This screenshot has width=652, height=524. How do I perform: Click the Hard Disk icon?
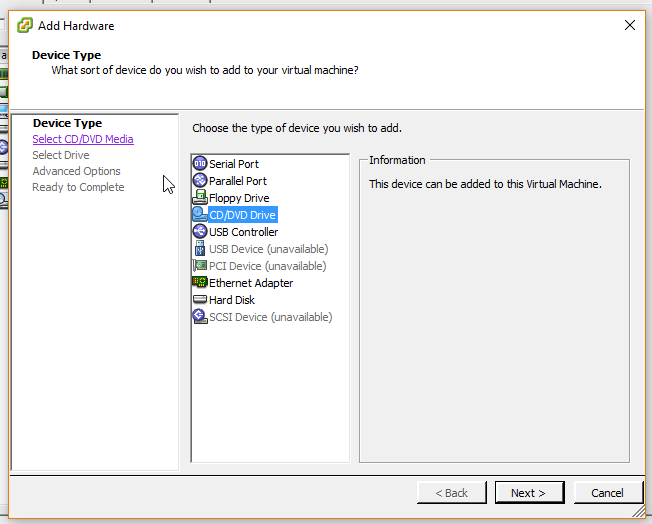(x=200, y=300)
